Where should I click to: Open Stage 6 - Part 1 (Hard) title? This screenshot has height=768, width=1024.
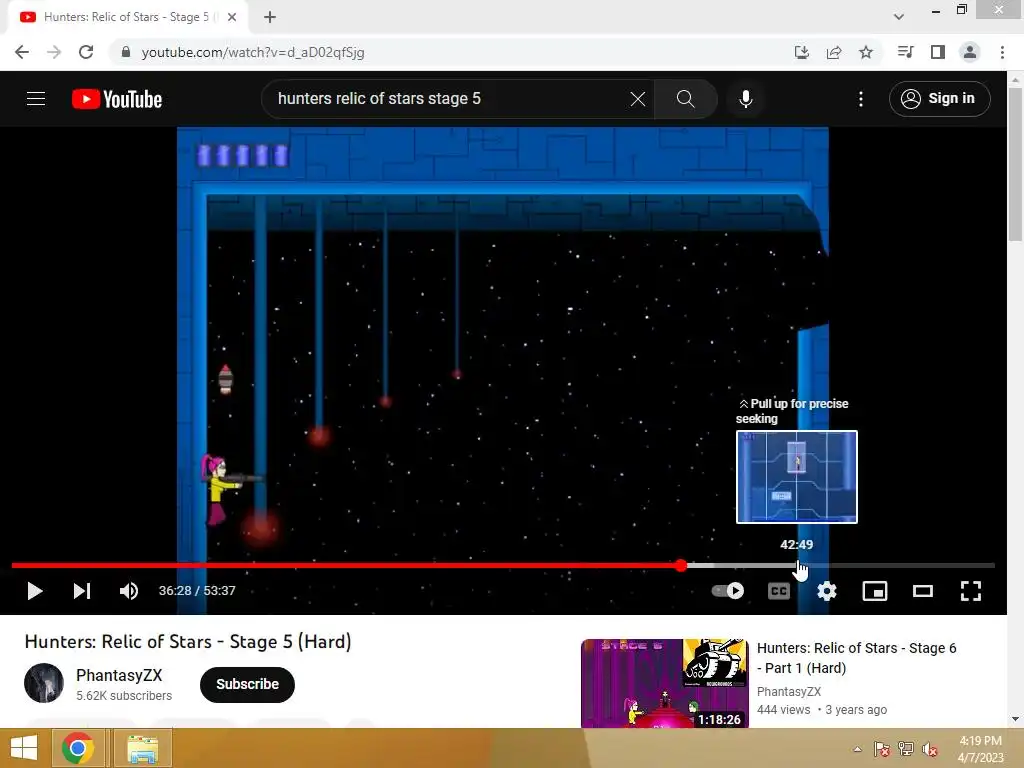(x=856, y=658)
